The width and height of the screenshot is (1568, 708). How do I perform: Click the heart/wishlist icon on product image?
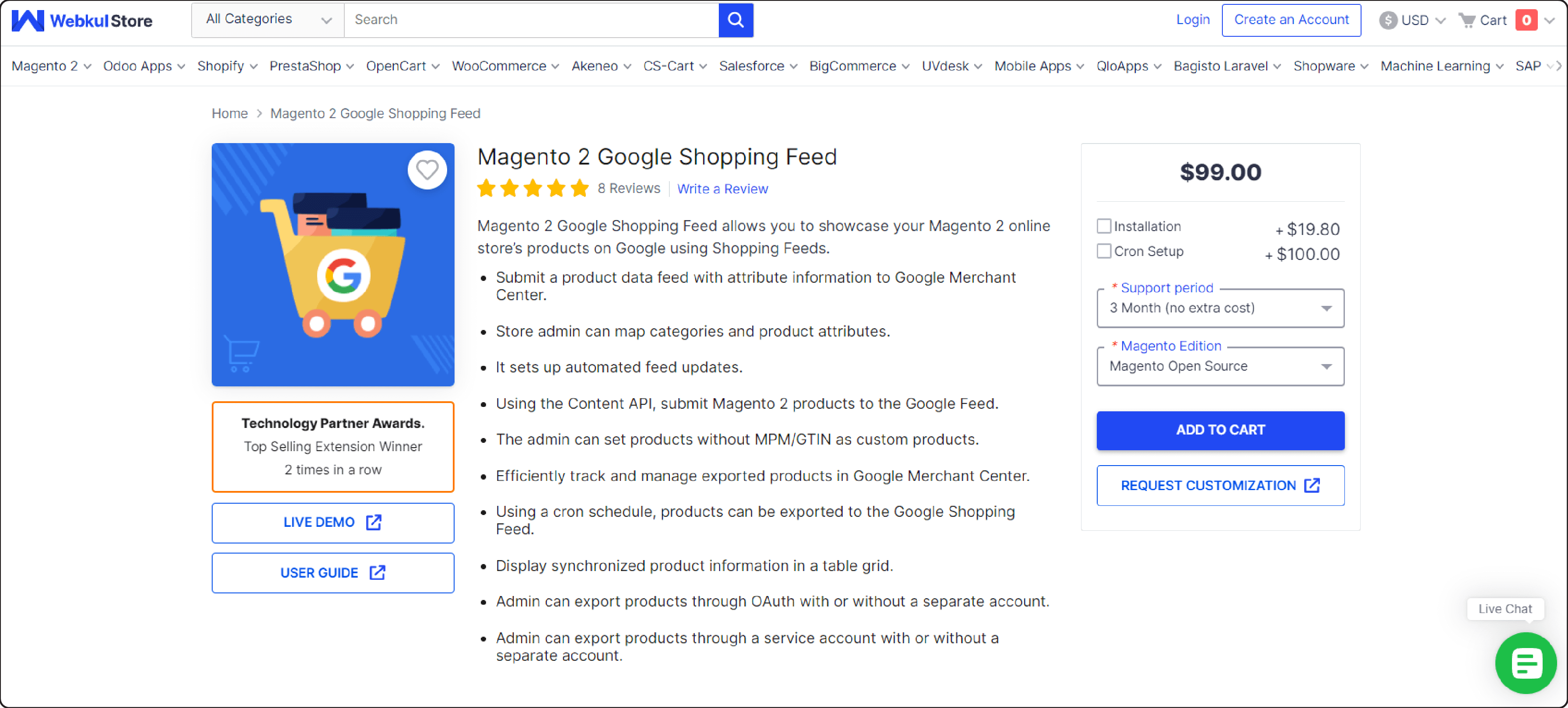point(428,168)
